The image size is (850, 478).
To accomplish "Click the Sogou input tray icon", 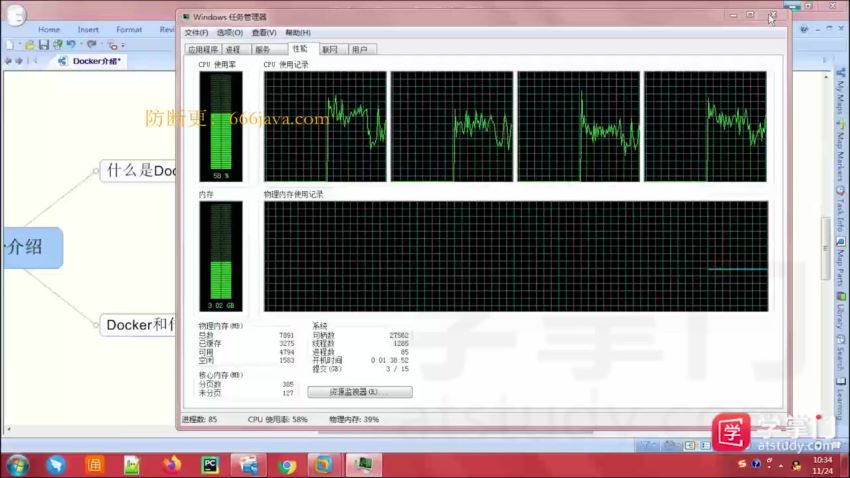I will tap(742, 464).
